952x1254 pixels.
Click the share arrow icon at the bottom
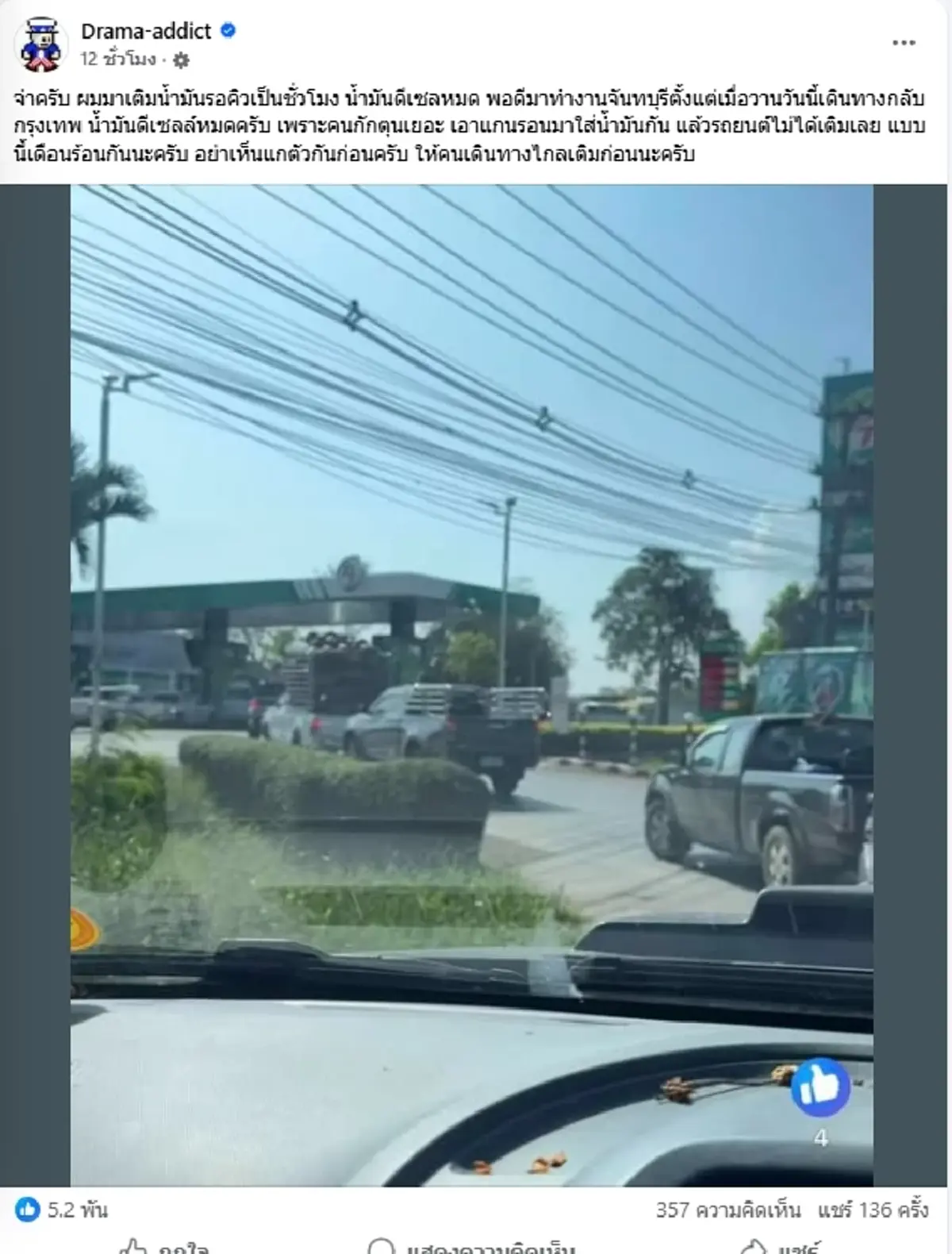pyautogui.click(x=751, y=1247)
